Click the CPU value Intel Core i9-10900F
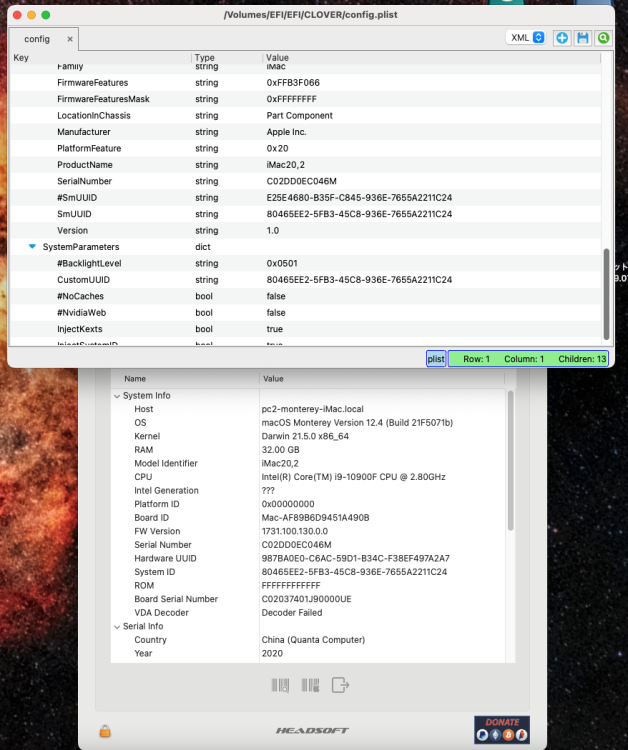Screen dimensions: 628x750 353,477
